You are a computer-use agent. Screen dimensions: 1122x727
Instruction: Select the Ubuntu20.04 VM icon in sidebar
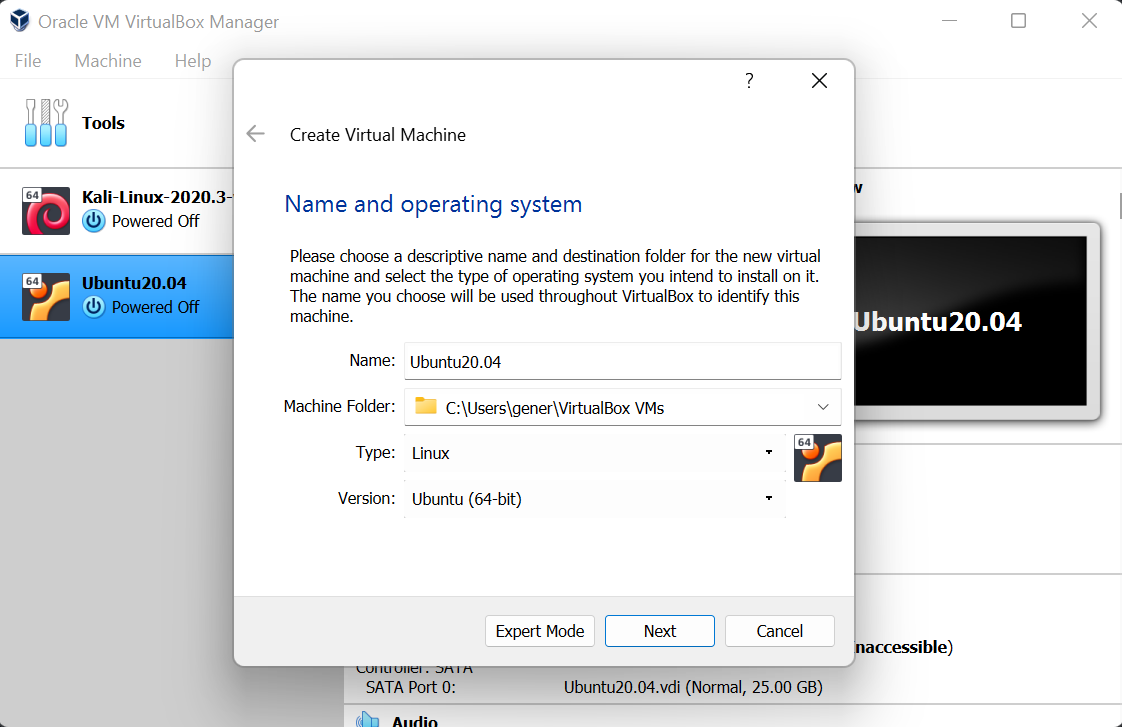click(46, 297)
